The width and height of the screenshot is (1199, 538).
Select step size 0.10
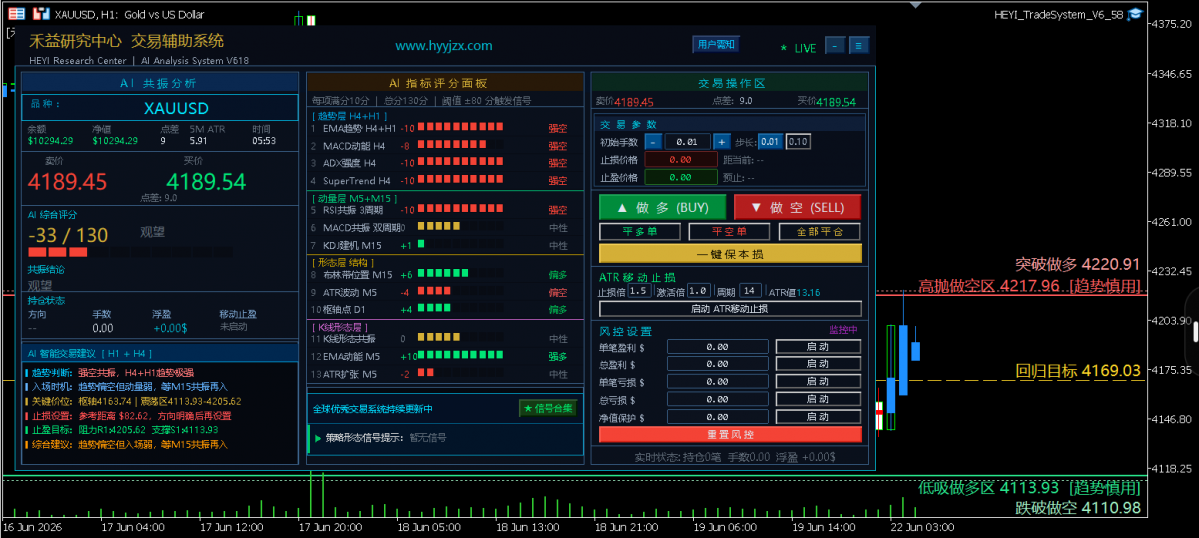pyautogui.click(x=798, y=141)
